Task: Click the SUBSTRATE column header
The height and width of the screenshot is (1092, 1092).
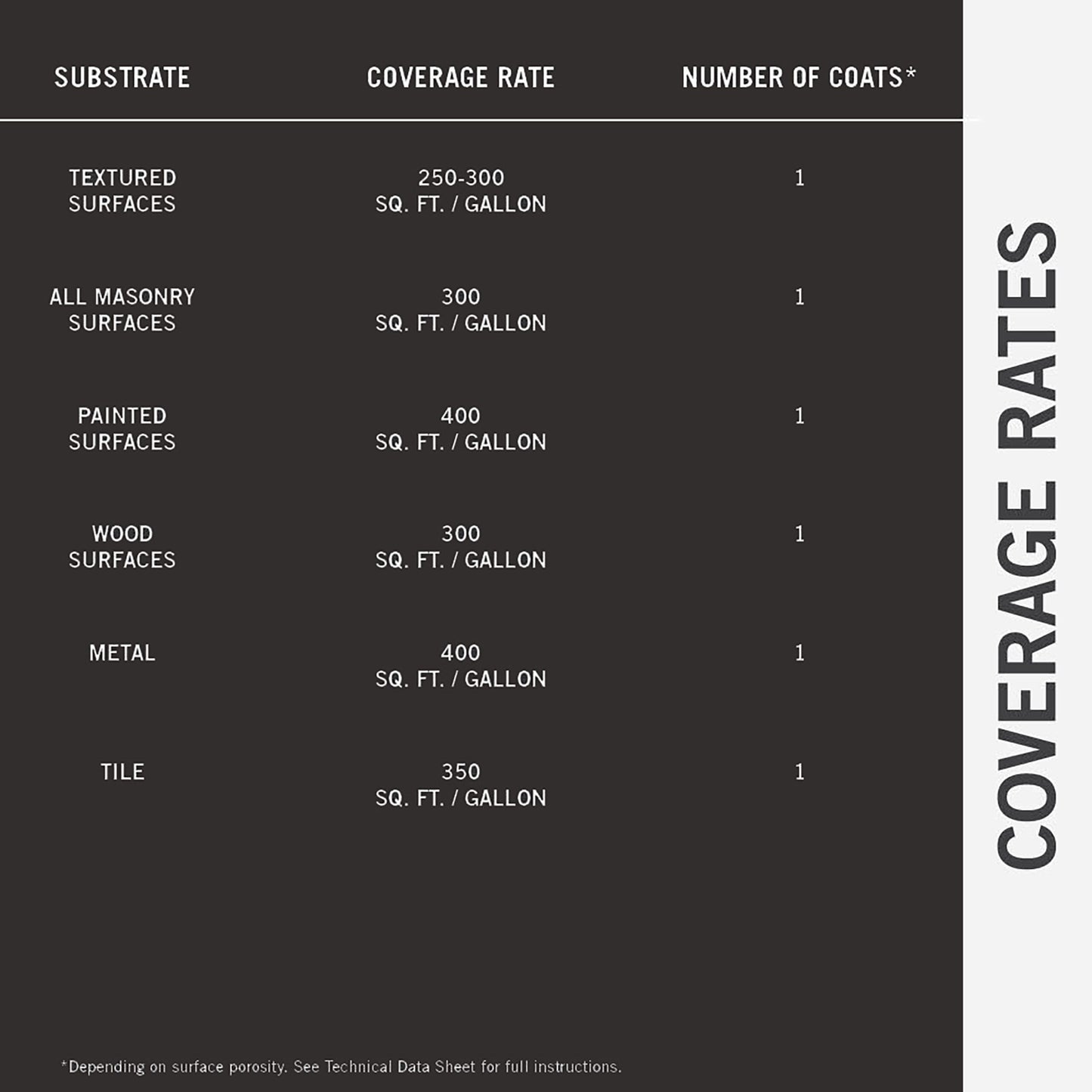Action: click(122, 77)
